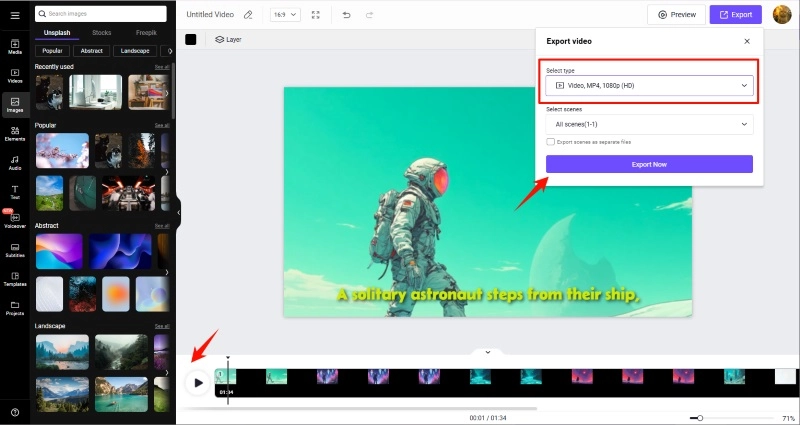Open the Select type dropdown

pyautogui.click(x=649, y=86)
